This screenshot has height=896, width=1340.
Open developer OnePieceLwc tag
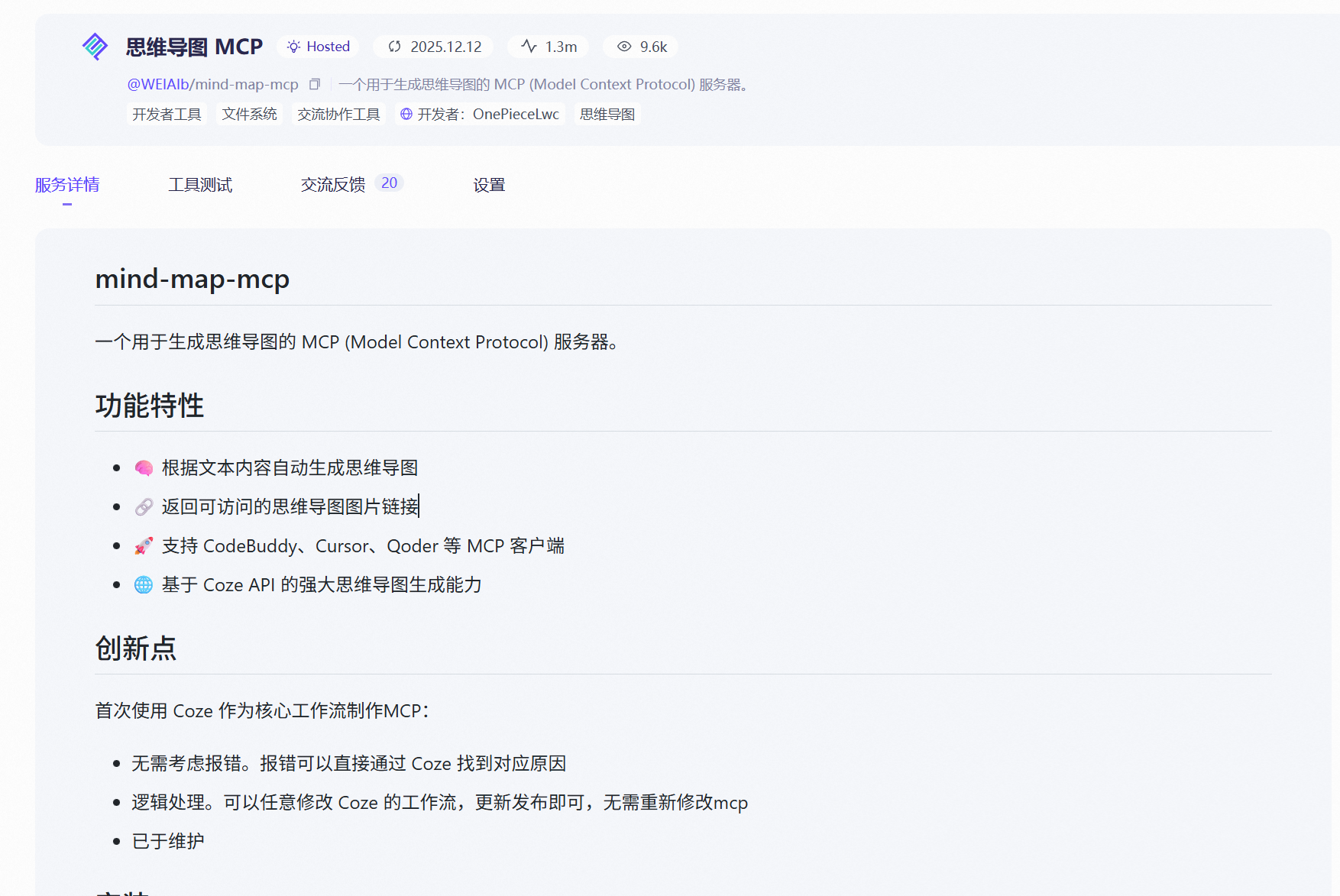tap(481, 114)
